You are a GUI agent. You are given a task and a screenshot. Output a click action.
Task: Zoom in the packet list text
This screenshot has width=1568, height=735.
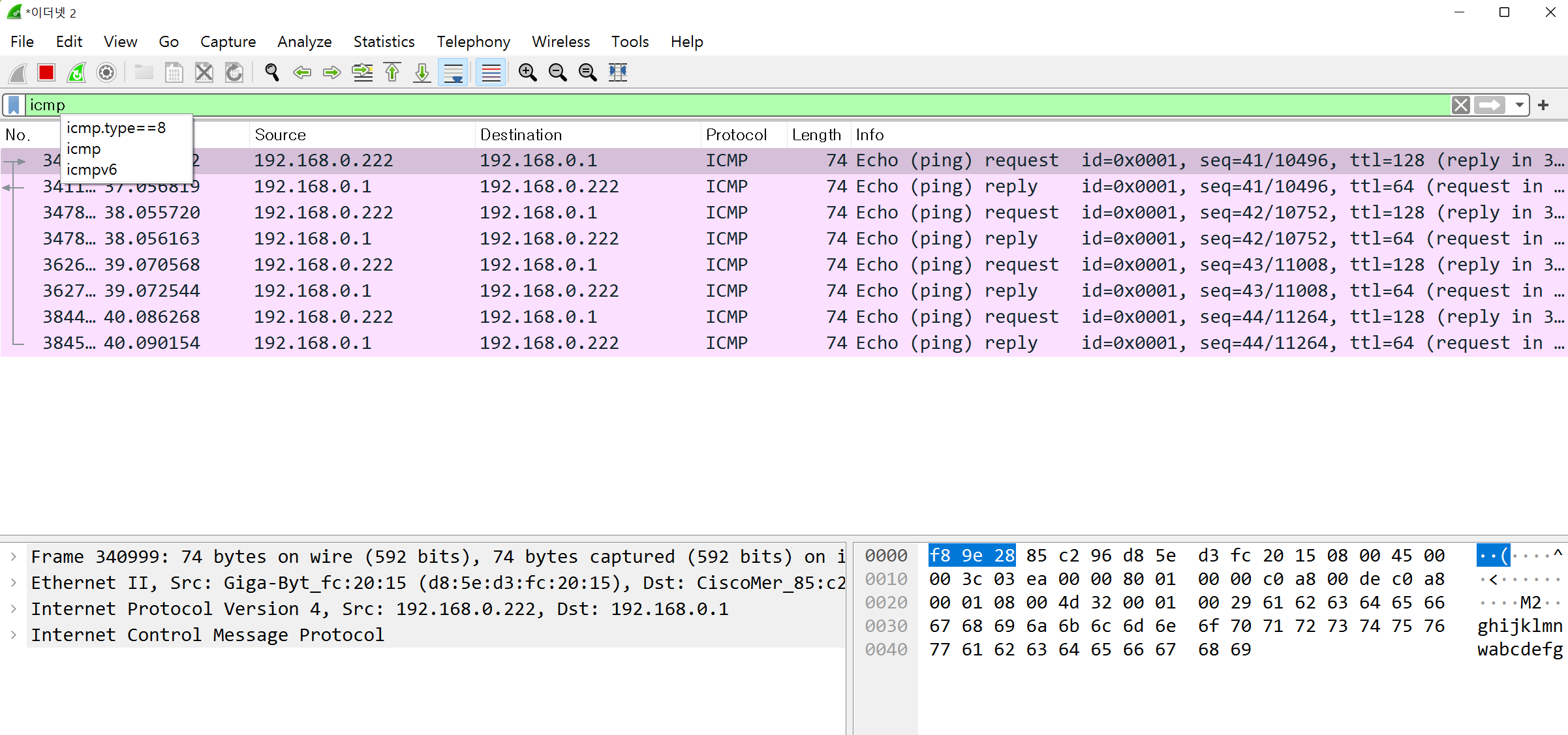[527, 72]
